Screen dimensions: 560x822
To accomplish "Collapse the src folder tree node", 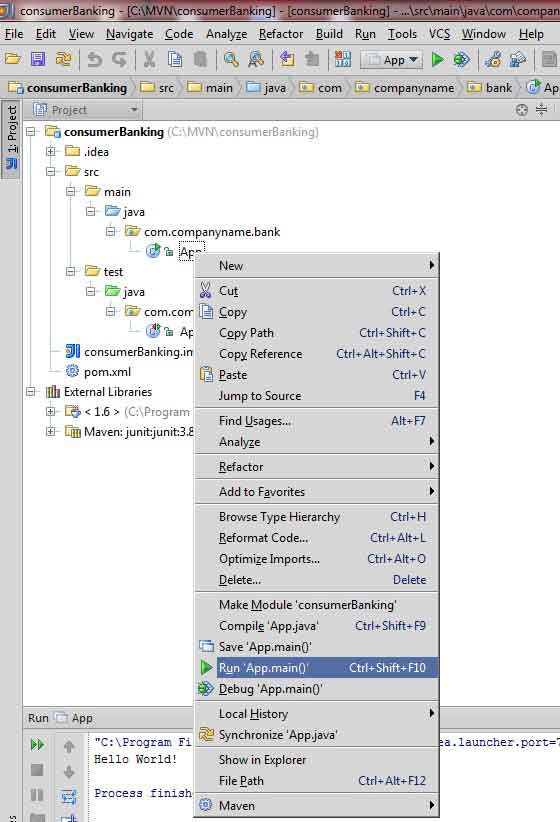I will click(51, 171).
